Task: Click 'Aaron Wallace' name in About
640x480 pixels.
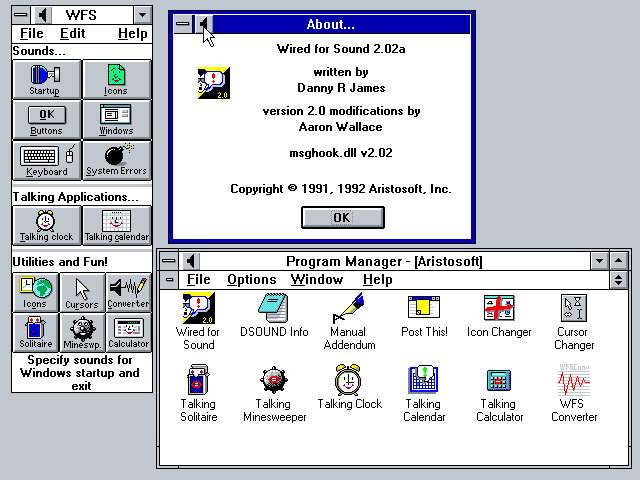Action: click(340, 127)
